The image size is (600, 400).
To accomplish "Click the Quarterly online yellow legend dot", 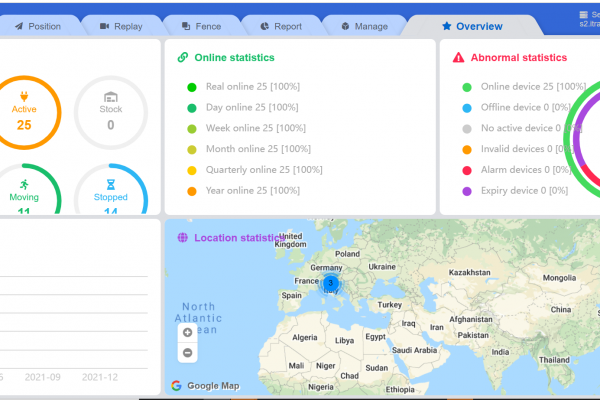I will coord(192,171).
